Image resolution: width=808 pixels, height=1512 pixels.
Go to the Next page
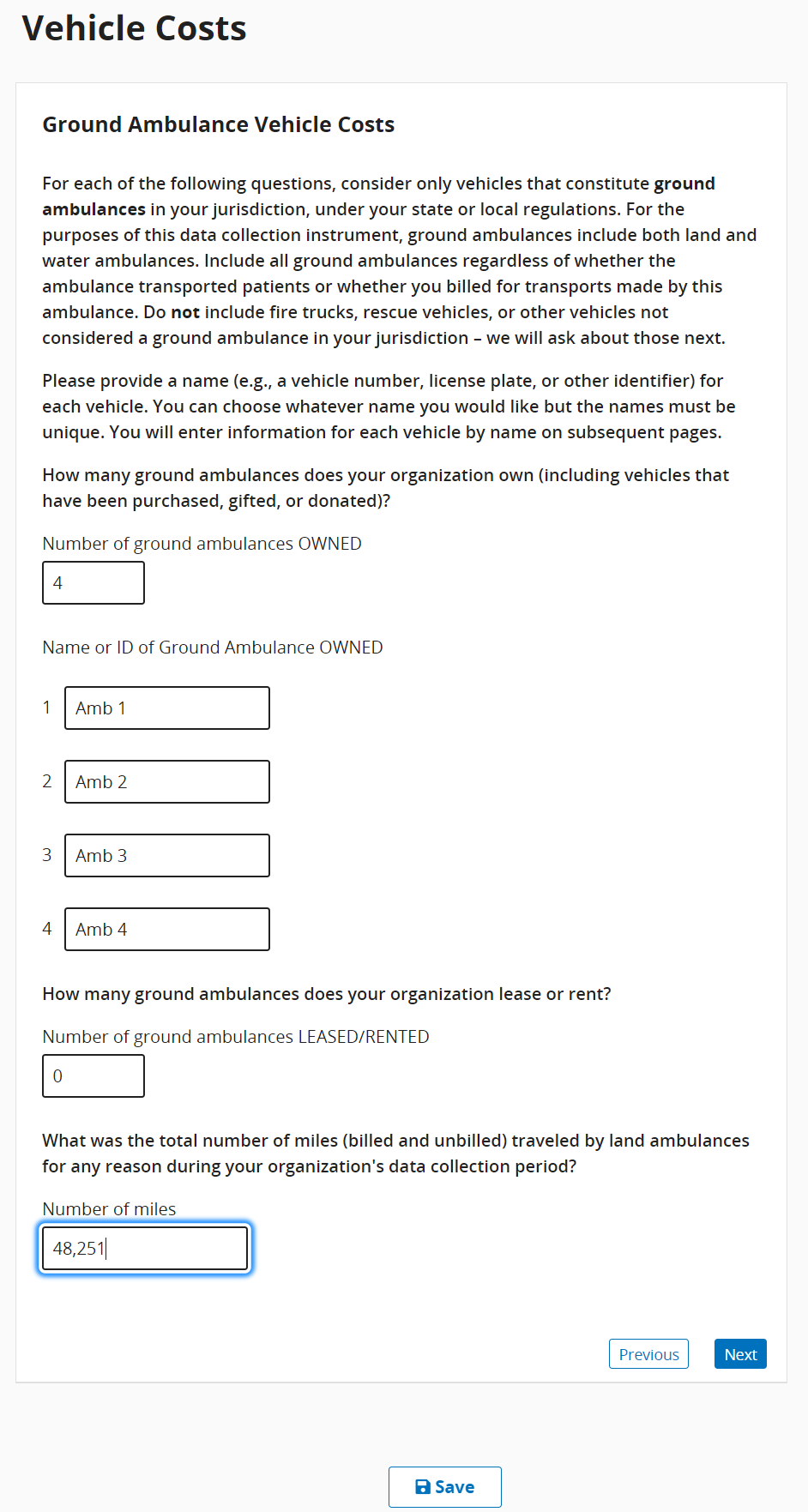(x=740, y=1354)
